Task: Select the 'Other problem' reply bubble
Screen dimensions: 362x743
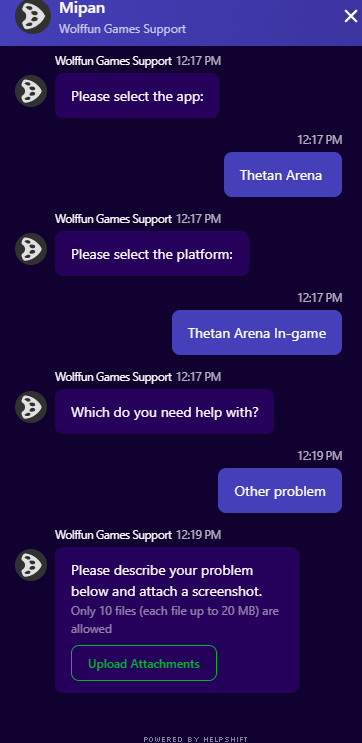Action: click(x=280, y=490)
